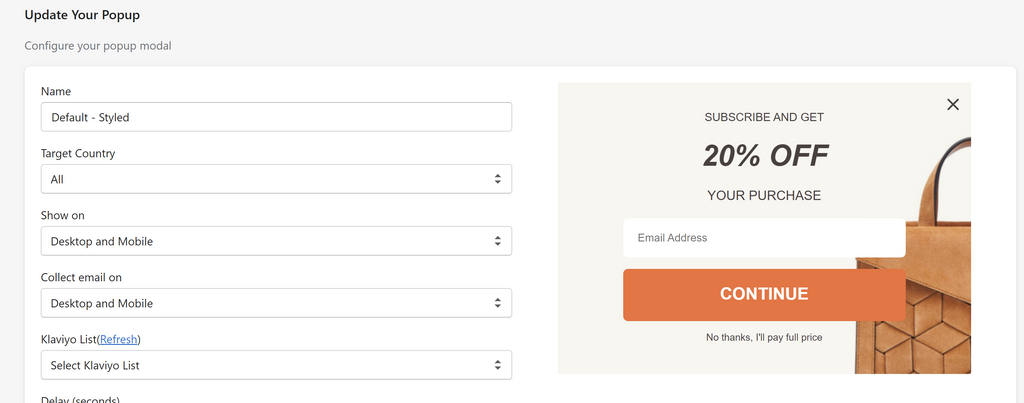The height and width of the screenshot is (403, 1024).
Task: Click the Email Address field in the preview
Action: point(764,238)
